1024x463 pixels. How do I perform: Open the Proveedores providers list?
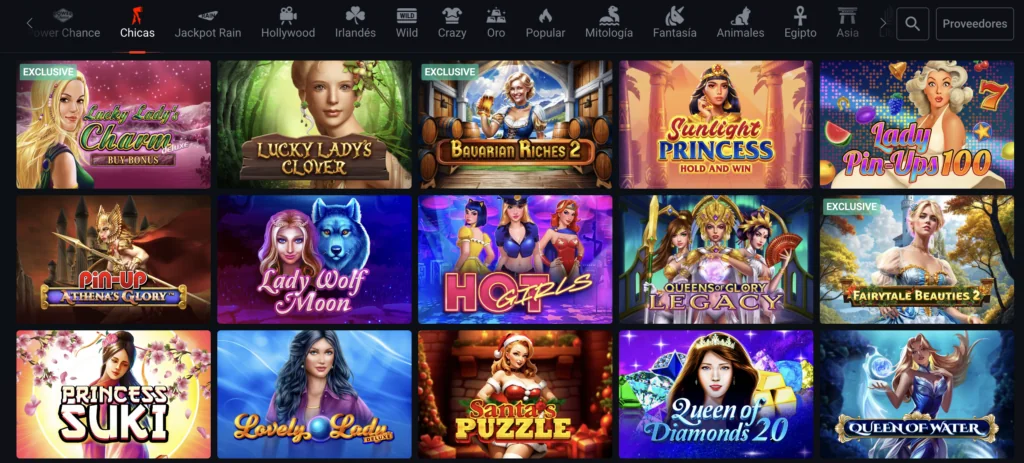tap(974, 24)
